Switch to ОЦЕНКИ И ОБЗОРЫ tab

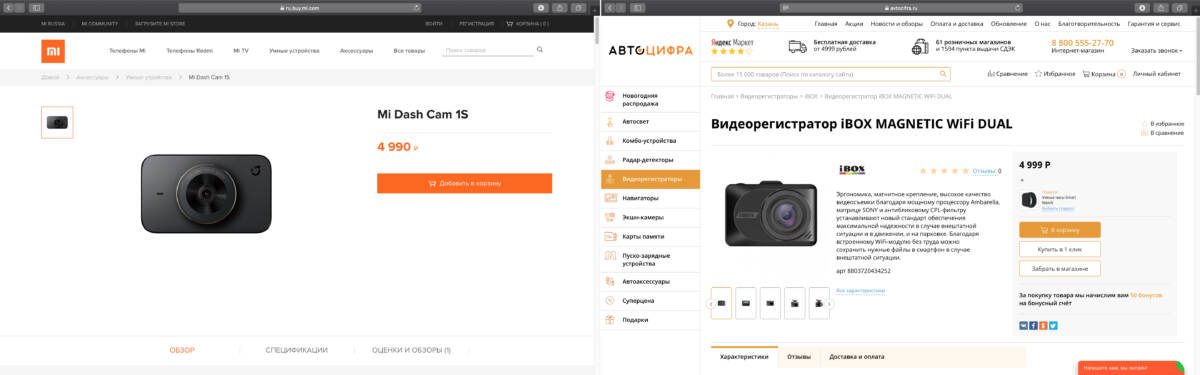[x=411, y=350]
